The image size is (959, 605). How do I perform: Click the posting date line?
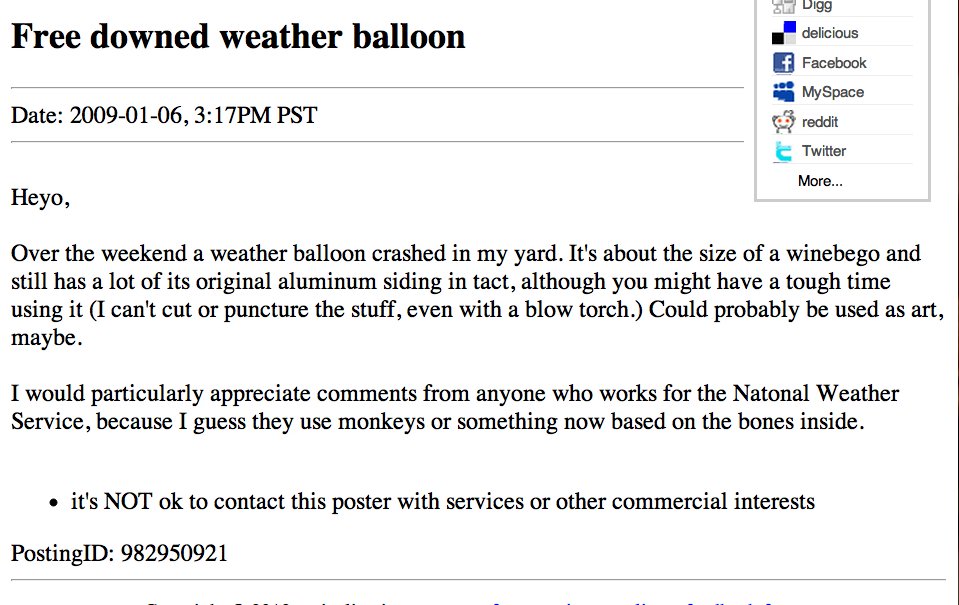pos(164,115)
